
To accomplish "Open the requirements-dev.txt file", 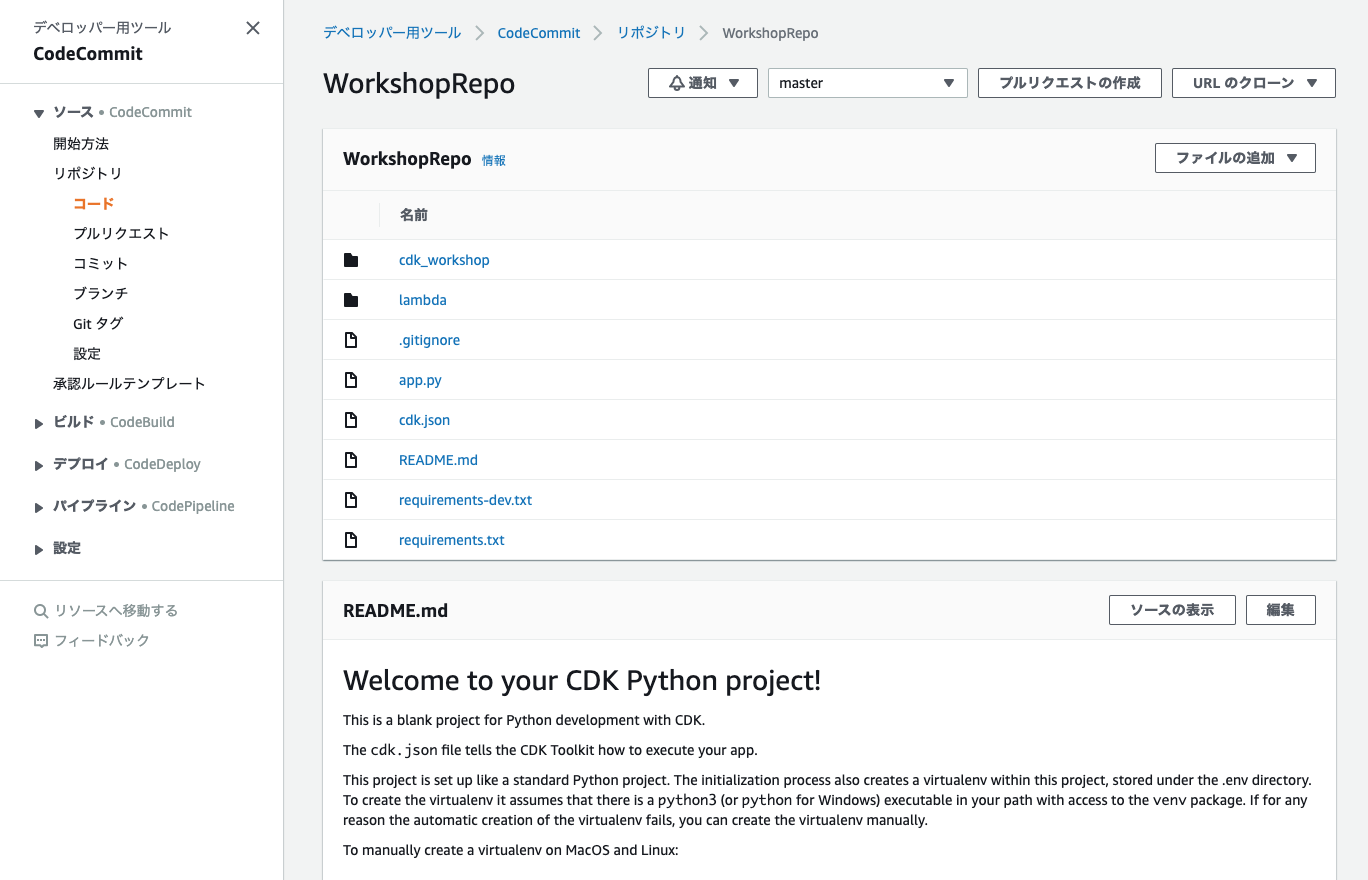I will pyautogui.click(x=465, y=500).
